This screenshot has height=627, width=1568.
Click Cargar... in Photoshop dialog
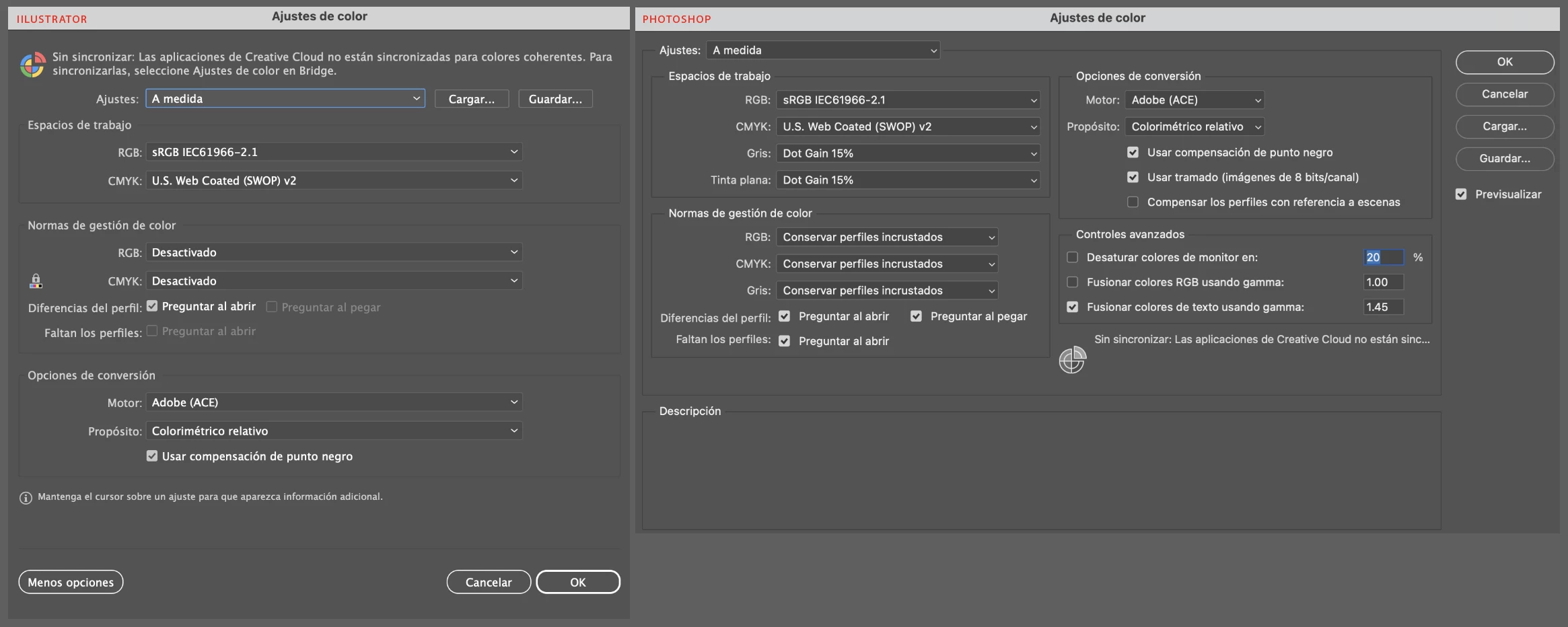point(1505,126)
